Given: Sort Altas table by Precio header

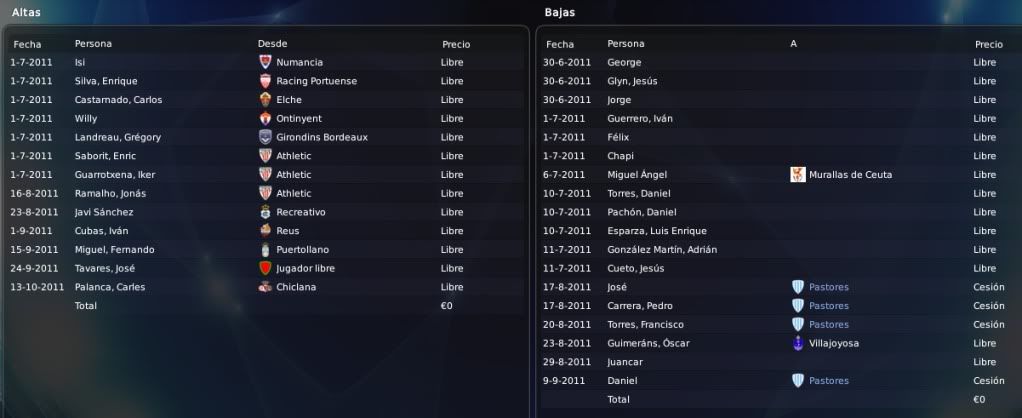Looking at the screenshot, I should [456, 44].
